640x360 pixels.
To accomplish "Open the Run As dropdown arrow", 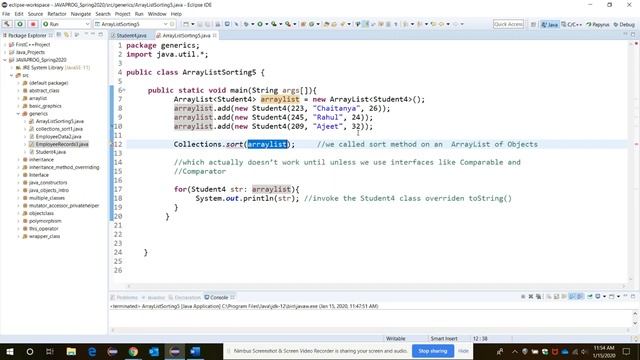I will tap(267, 24).
